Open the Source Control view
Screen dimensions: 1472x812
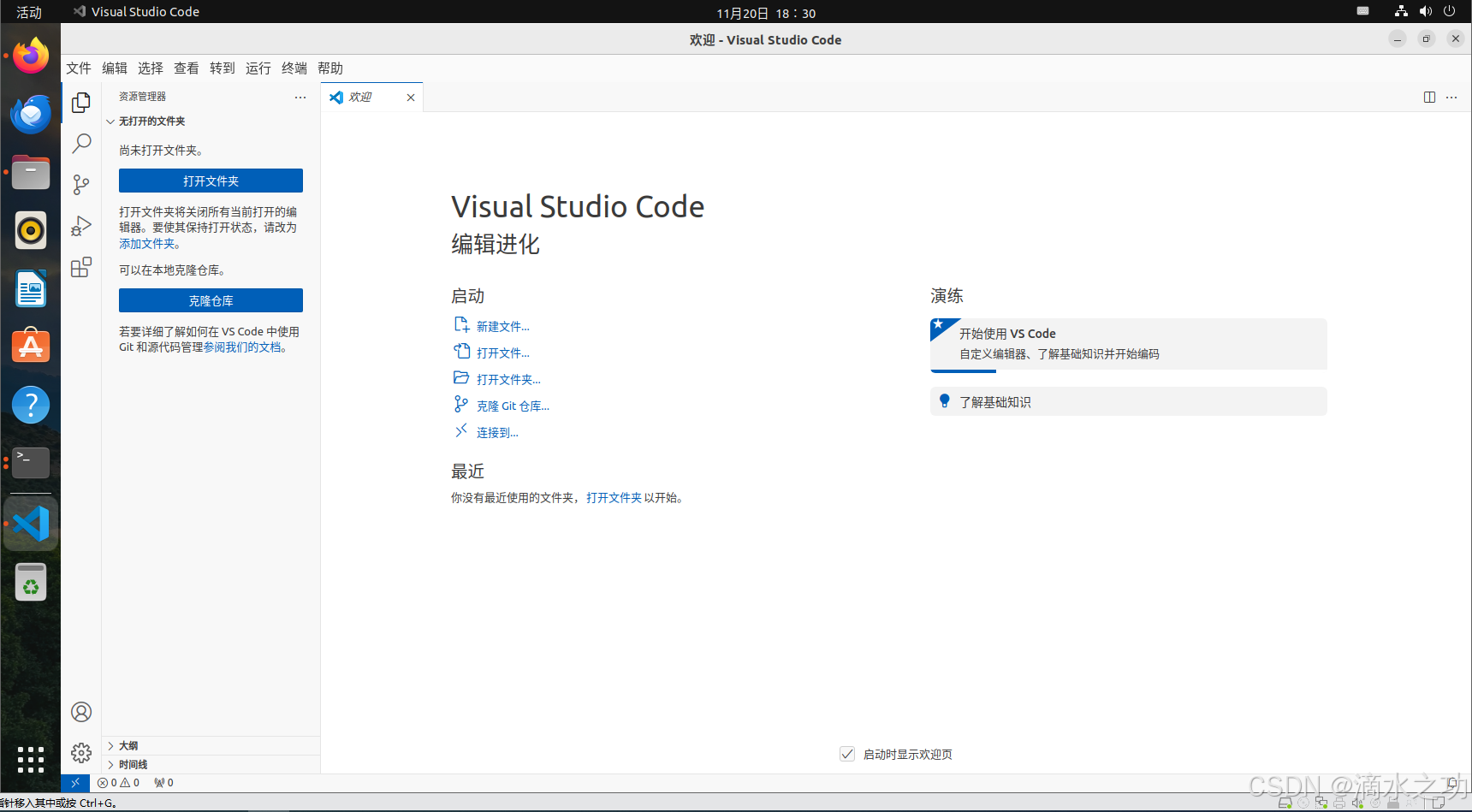[x=81, y=185]
